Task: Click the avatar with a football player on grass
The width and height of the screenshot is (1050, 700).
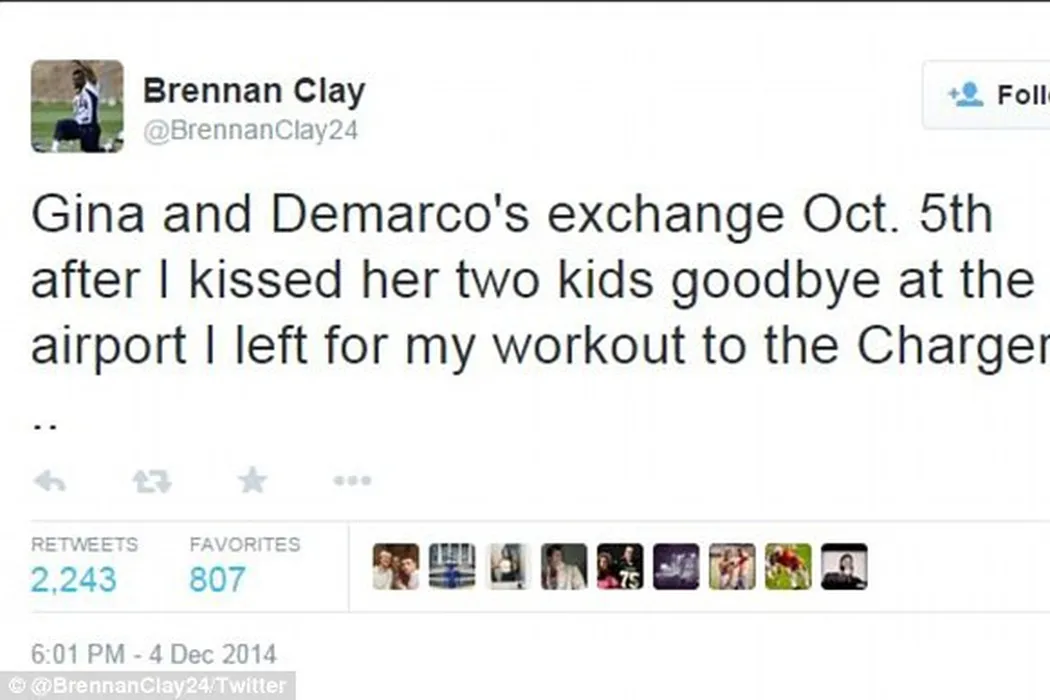Action: 788,567
